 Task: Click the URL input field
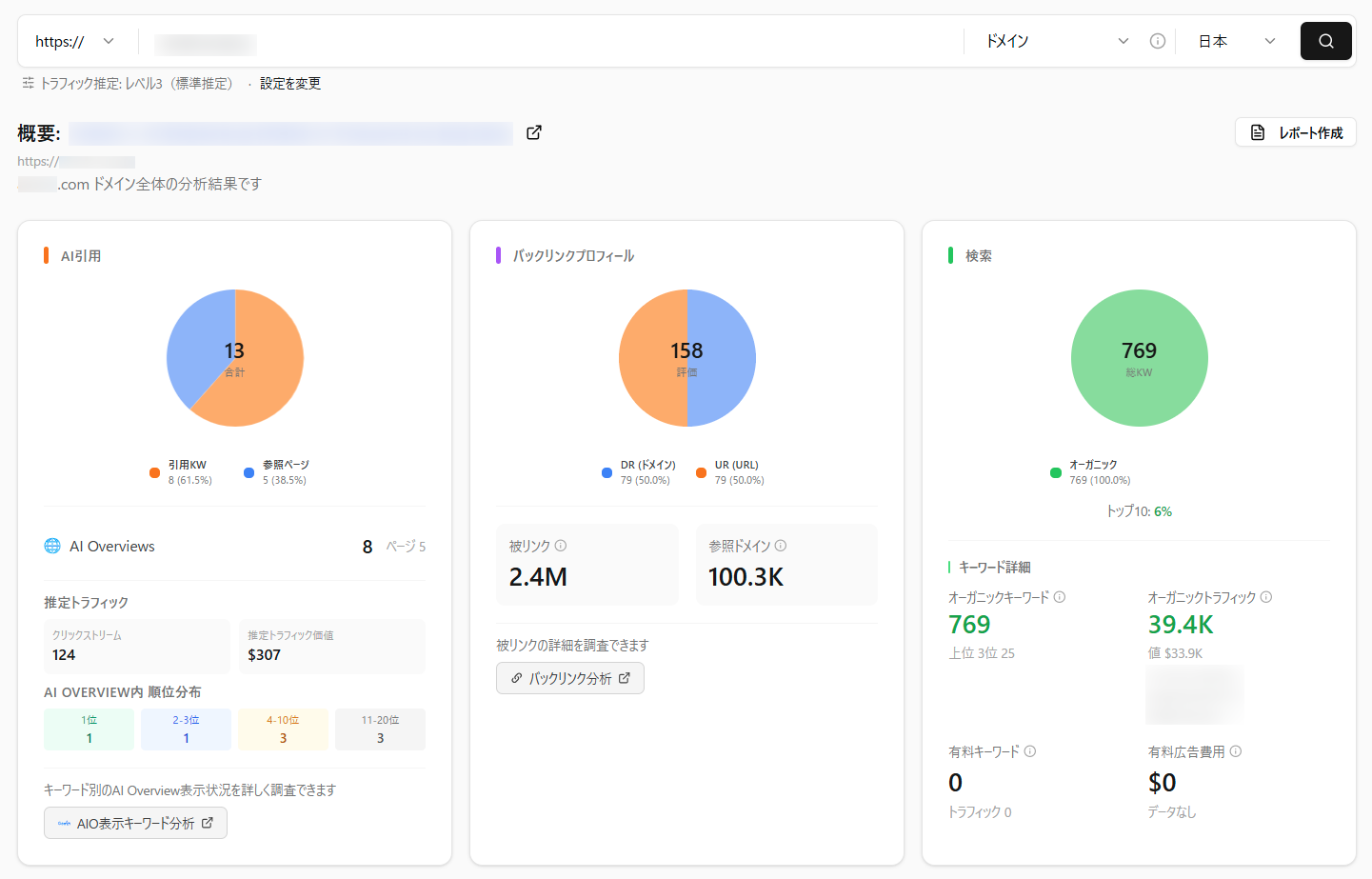552,42
